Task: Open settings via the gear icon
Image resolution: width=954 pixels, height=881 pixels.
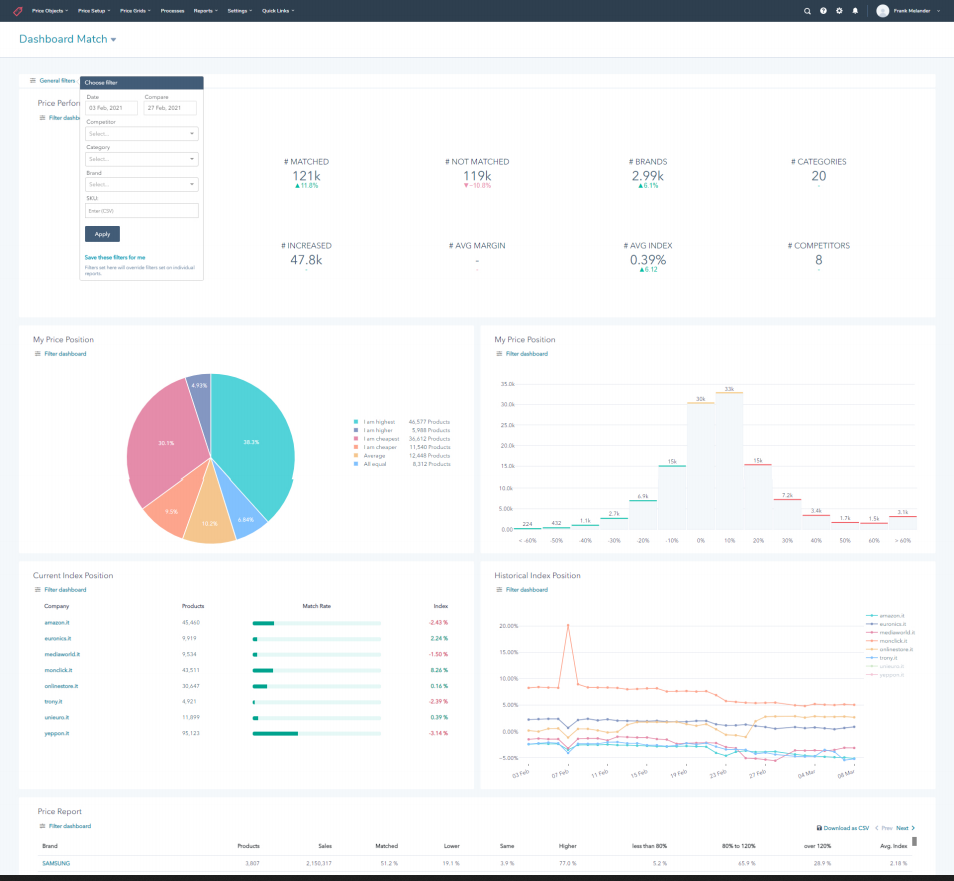Action: point(838,11)
